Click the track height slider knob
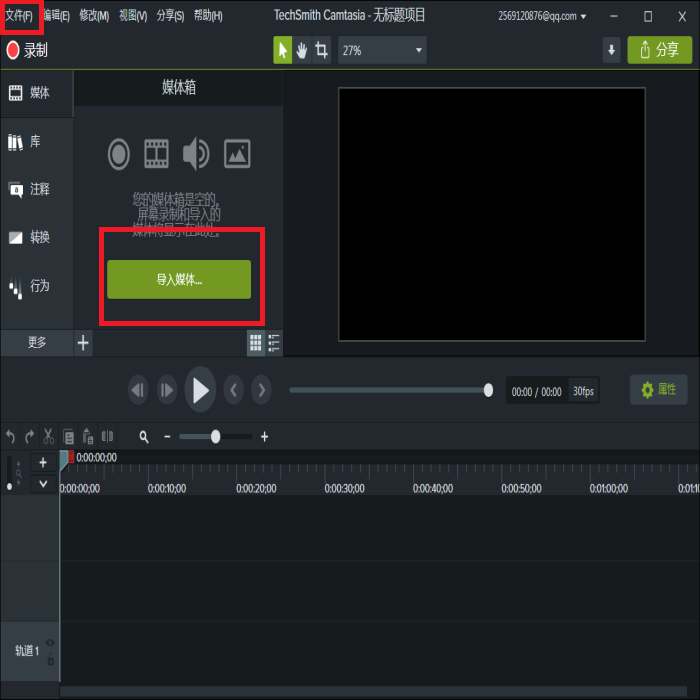Viewport: 700px width, 700px height. click(x=9, y=487)
